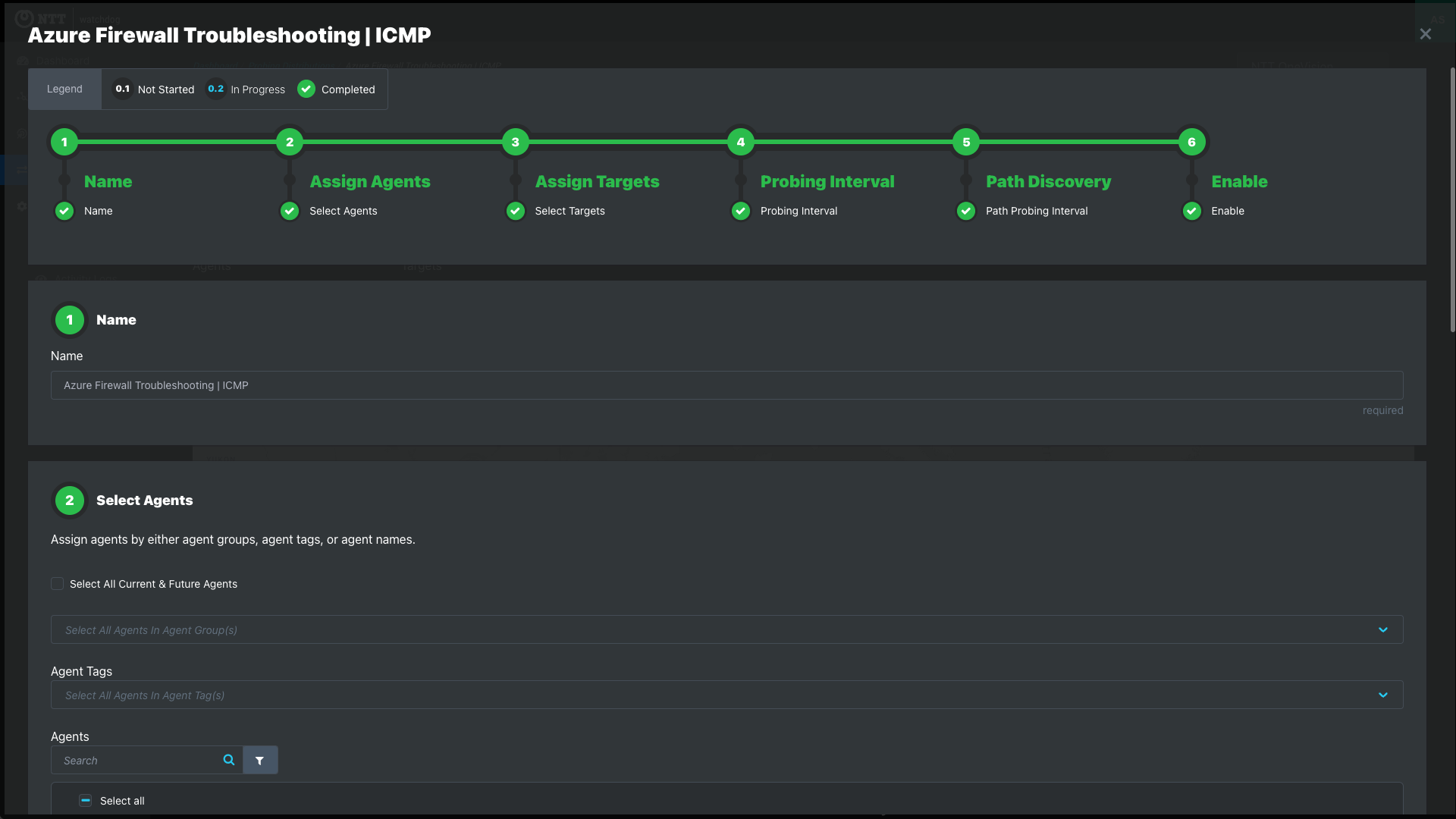This screenshot has height=819, width=1456.
Task: Jump to the Enable step heading
Action: 1239,181
